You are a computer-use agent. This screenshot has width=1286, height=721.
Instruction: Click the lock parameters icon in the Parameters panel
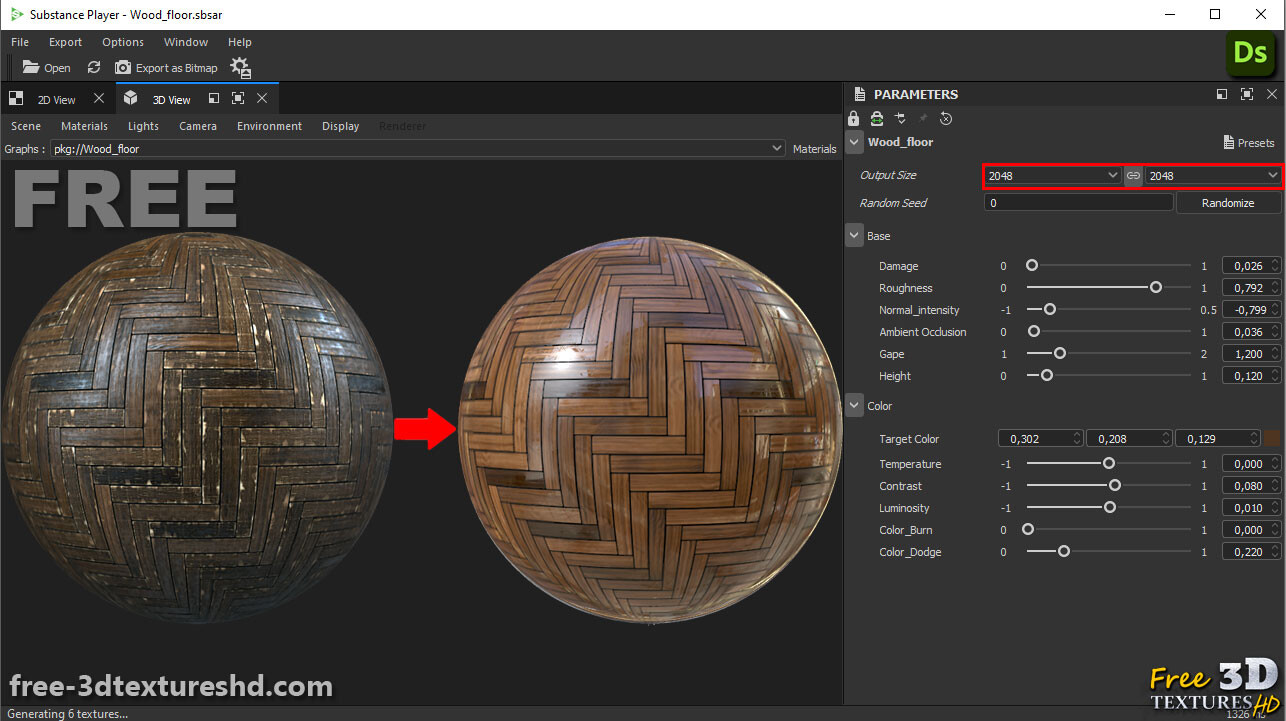click(x=854, y=118)
